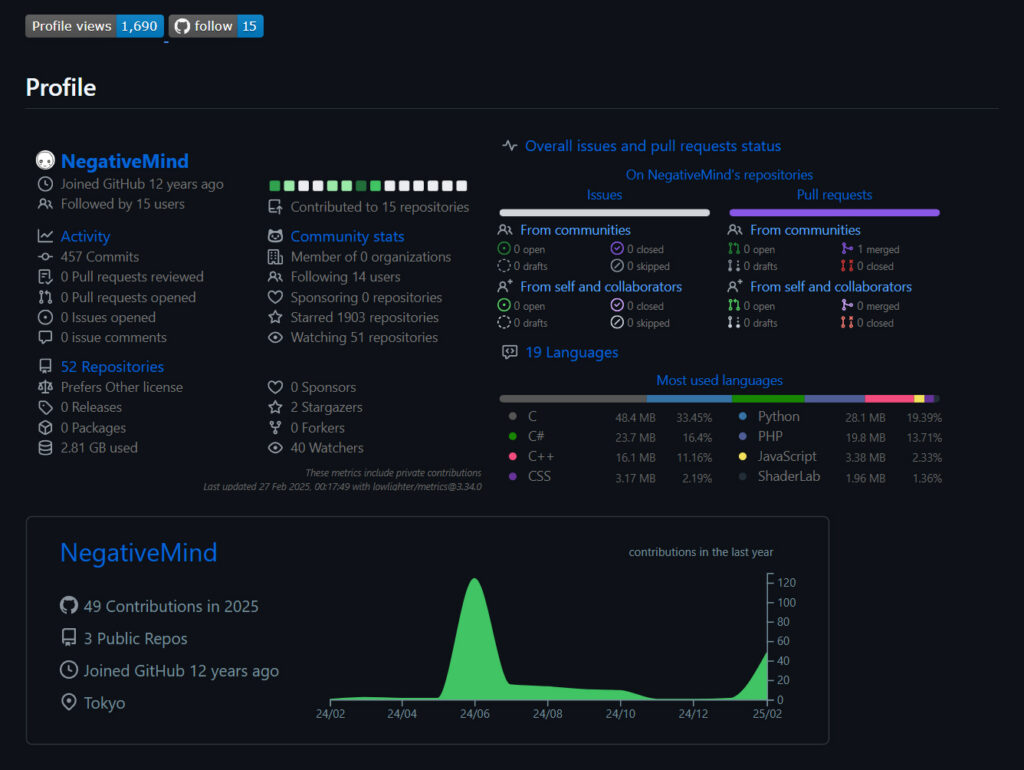Click the eye icon beside Watching 51 repositories
Screen dimensions: 1024x770
[x=275, y=338]
